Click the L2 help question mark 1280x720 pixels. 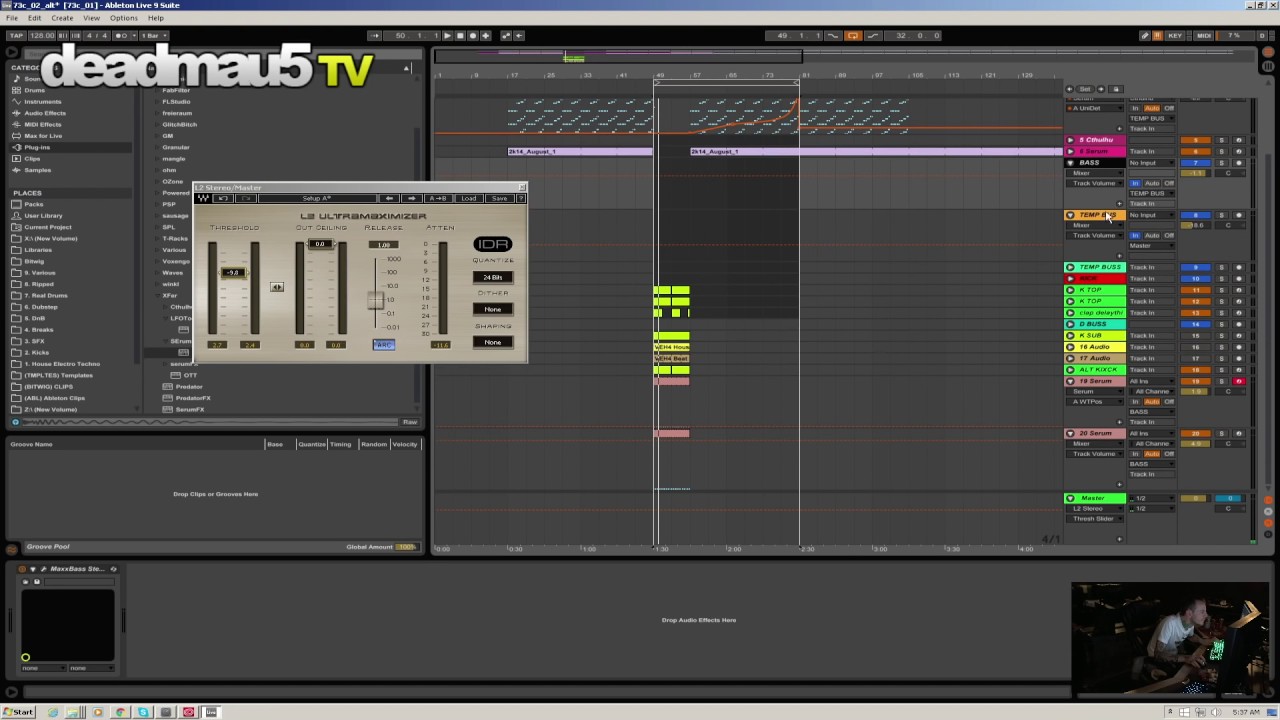tap(520, 198)
